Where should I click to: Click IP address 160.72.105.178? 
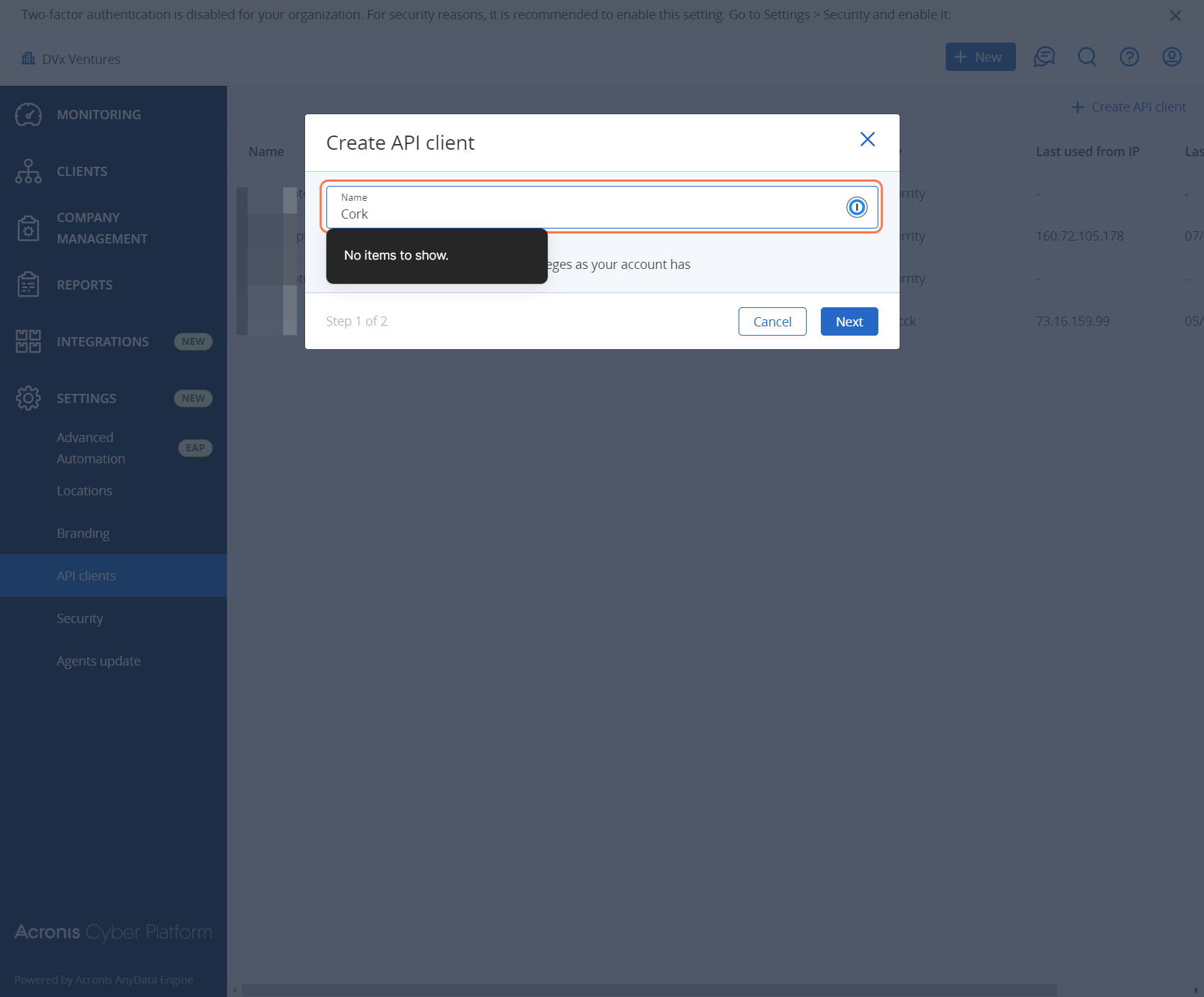coord(1079,236)
